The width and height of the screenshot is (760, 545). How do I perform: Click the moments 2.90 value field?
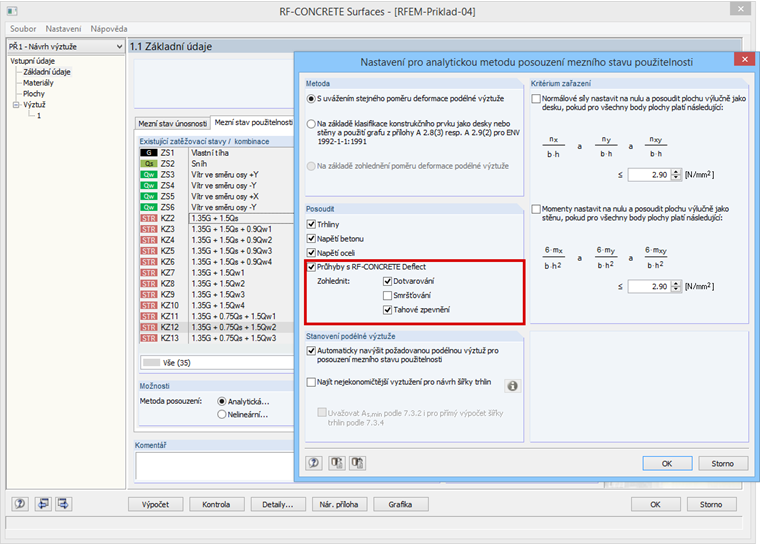click(649, 286)
